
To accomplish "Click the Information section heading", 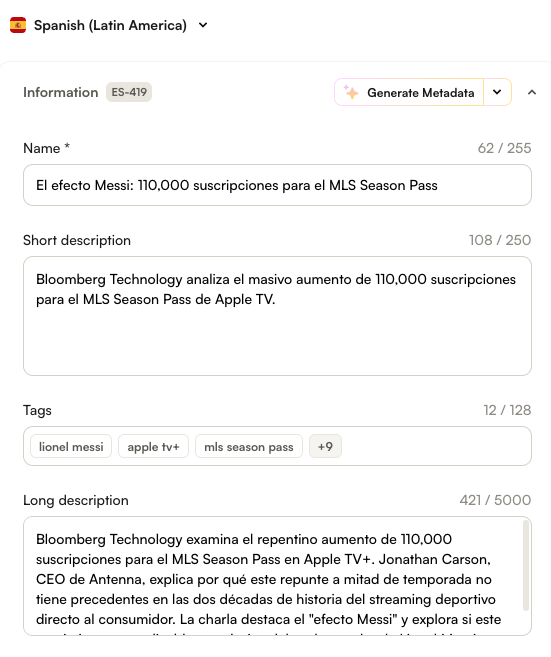I will 61,92.
